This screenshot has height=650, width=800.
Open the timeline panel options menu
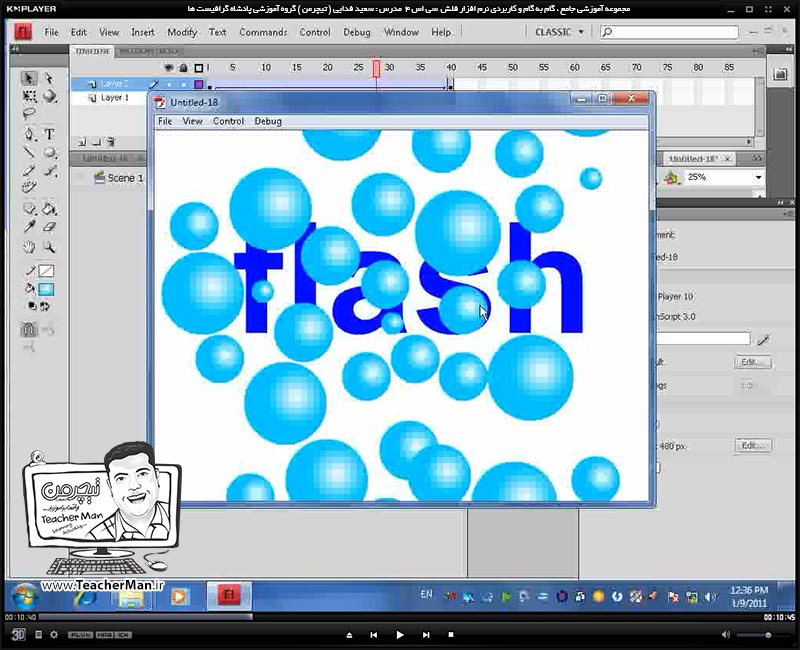(759, 51)
